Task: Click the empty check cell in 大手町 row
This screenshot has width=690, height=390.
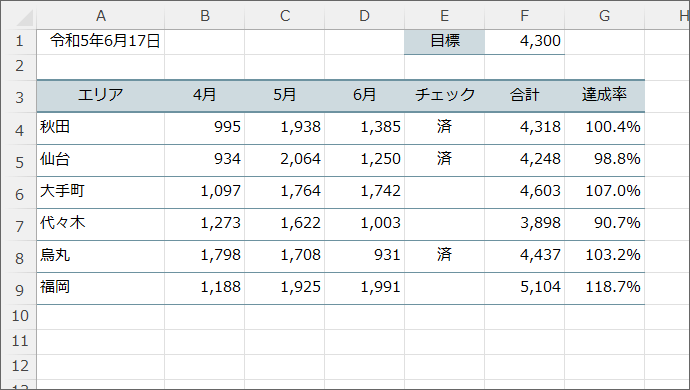Action: click(x=444, y=192)
